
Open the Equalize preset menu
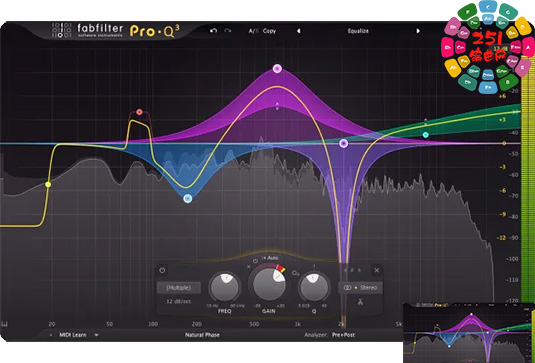pos(358,31)
